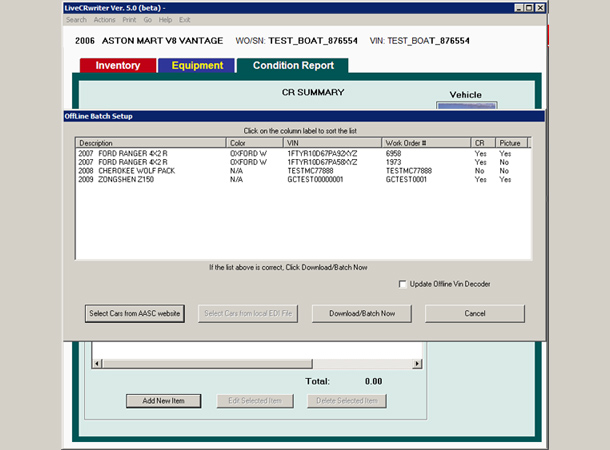Maximize the LiveCRwriter window
Image resolution: width=610 pixels, height=450 pixels.
(x=529, y=8)
